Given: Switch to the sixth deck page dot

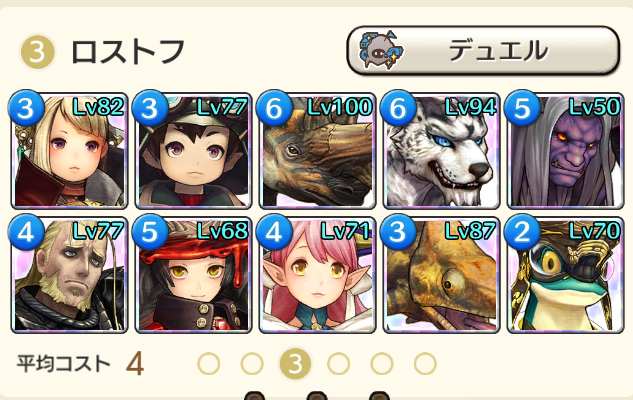Looking at the screenshot, I should [425, 363].
